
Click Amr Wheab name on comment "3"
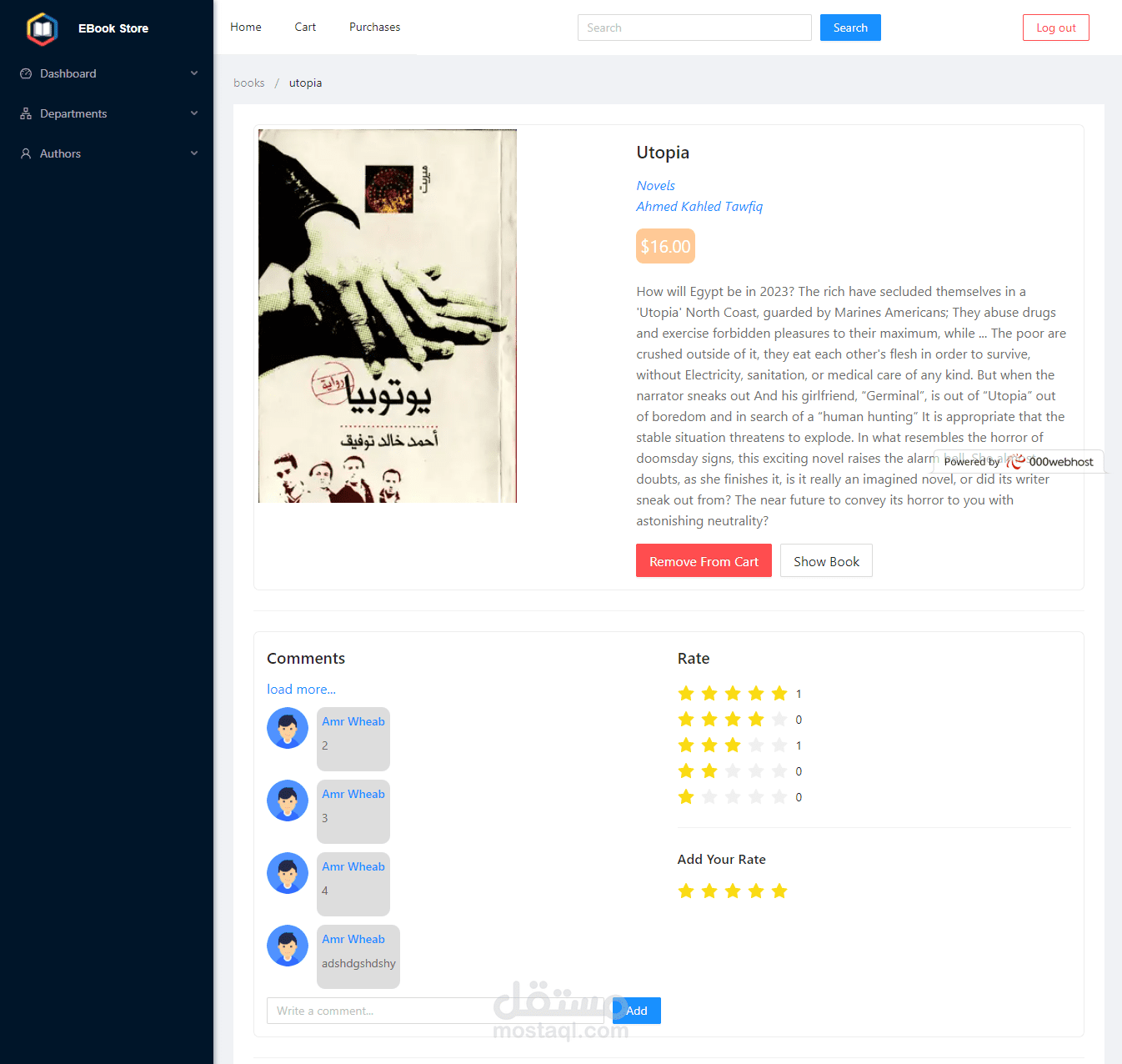353,794
